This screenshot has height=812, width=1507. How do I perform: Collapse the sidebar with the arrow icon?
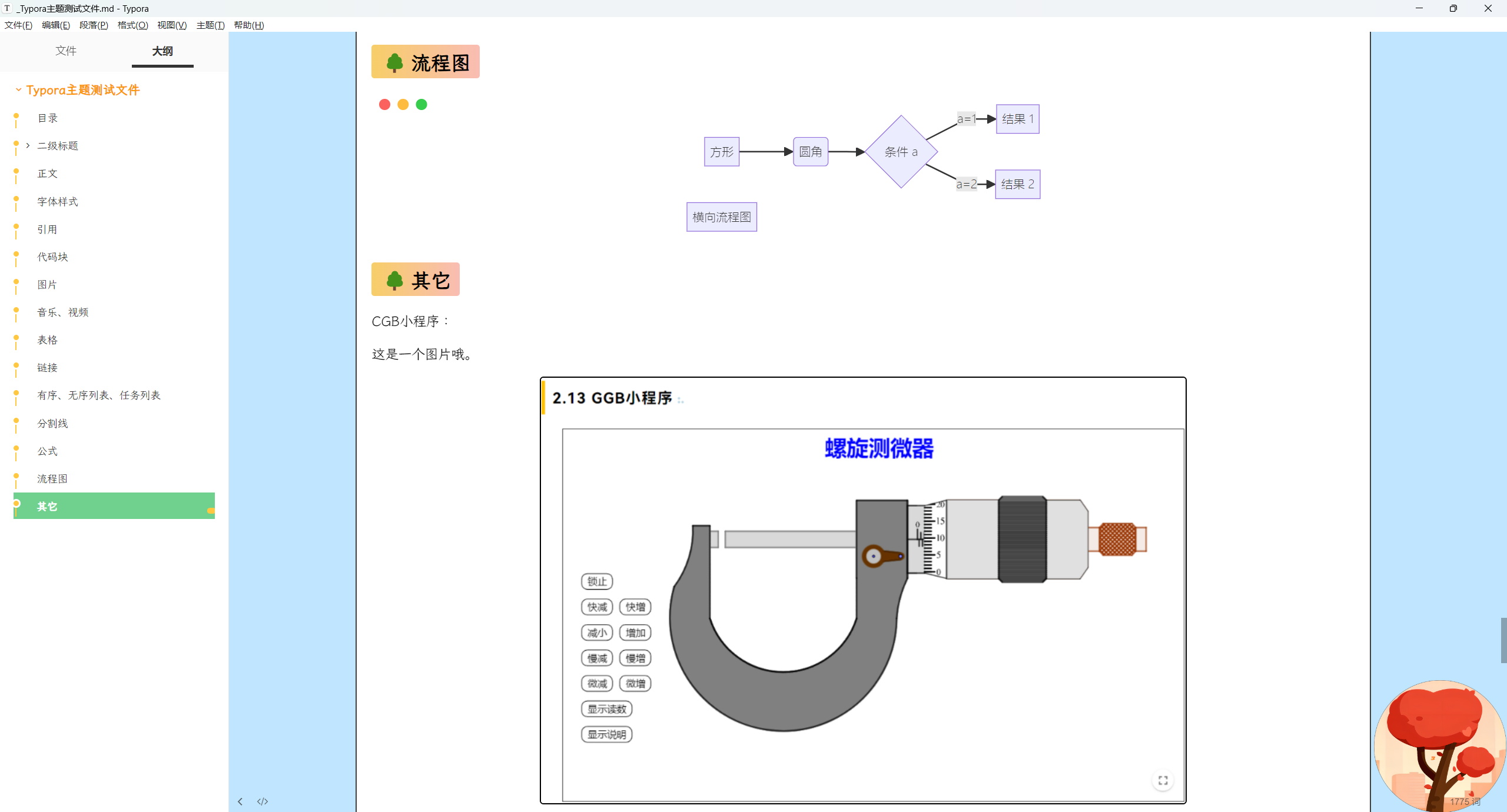click(x=240, y=801)
